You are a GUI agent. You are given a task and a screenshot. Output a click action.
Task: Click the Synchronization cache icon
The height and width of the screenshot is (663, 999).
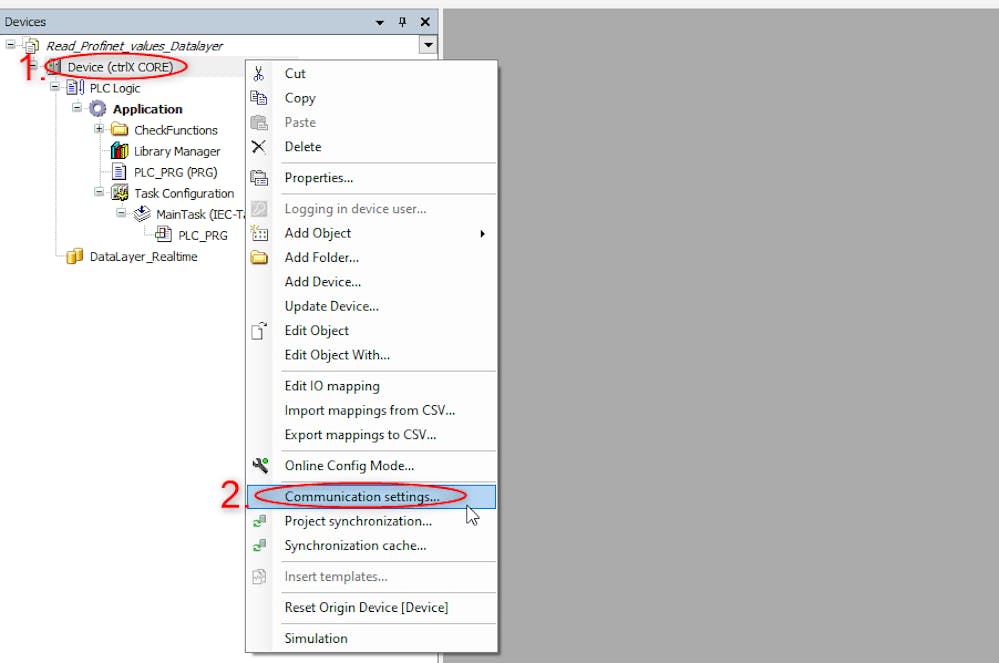(259, 545)
